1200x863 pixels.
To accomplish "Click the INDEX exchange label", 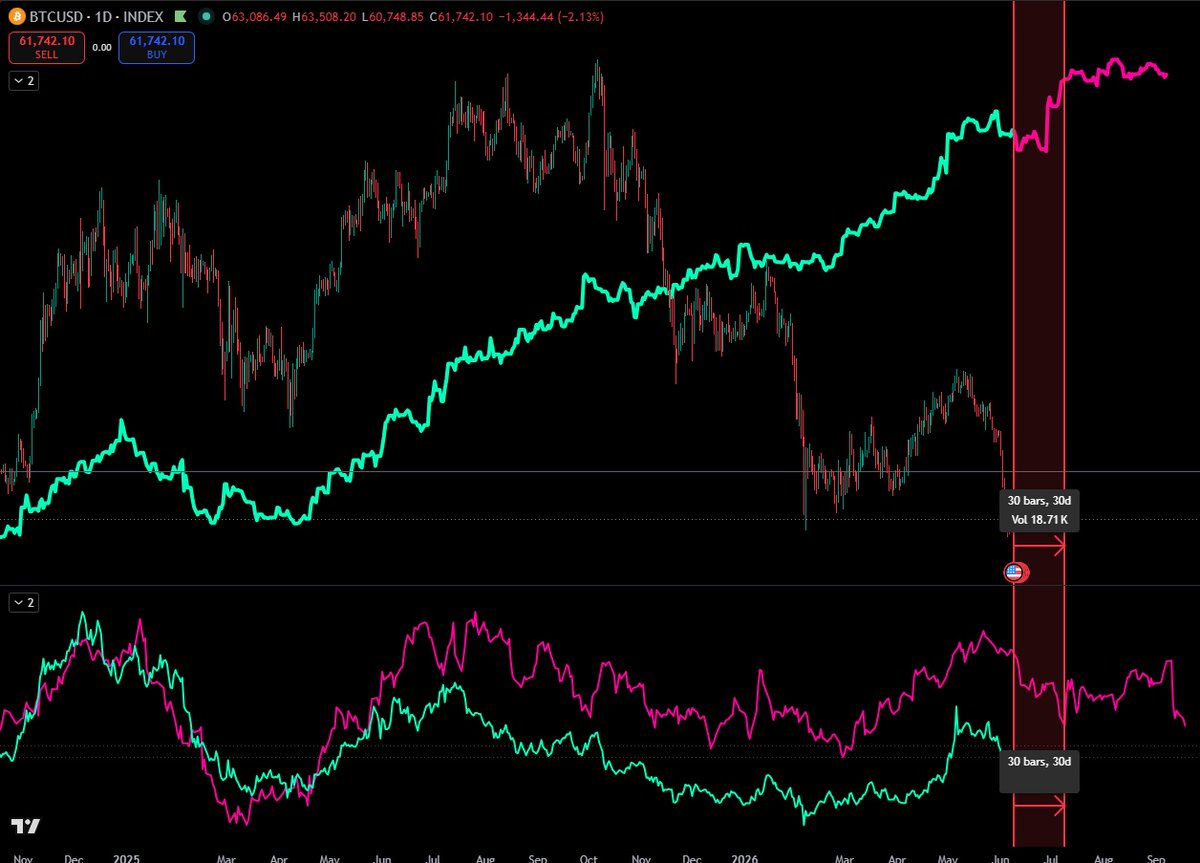I will click(143, 17).
